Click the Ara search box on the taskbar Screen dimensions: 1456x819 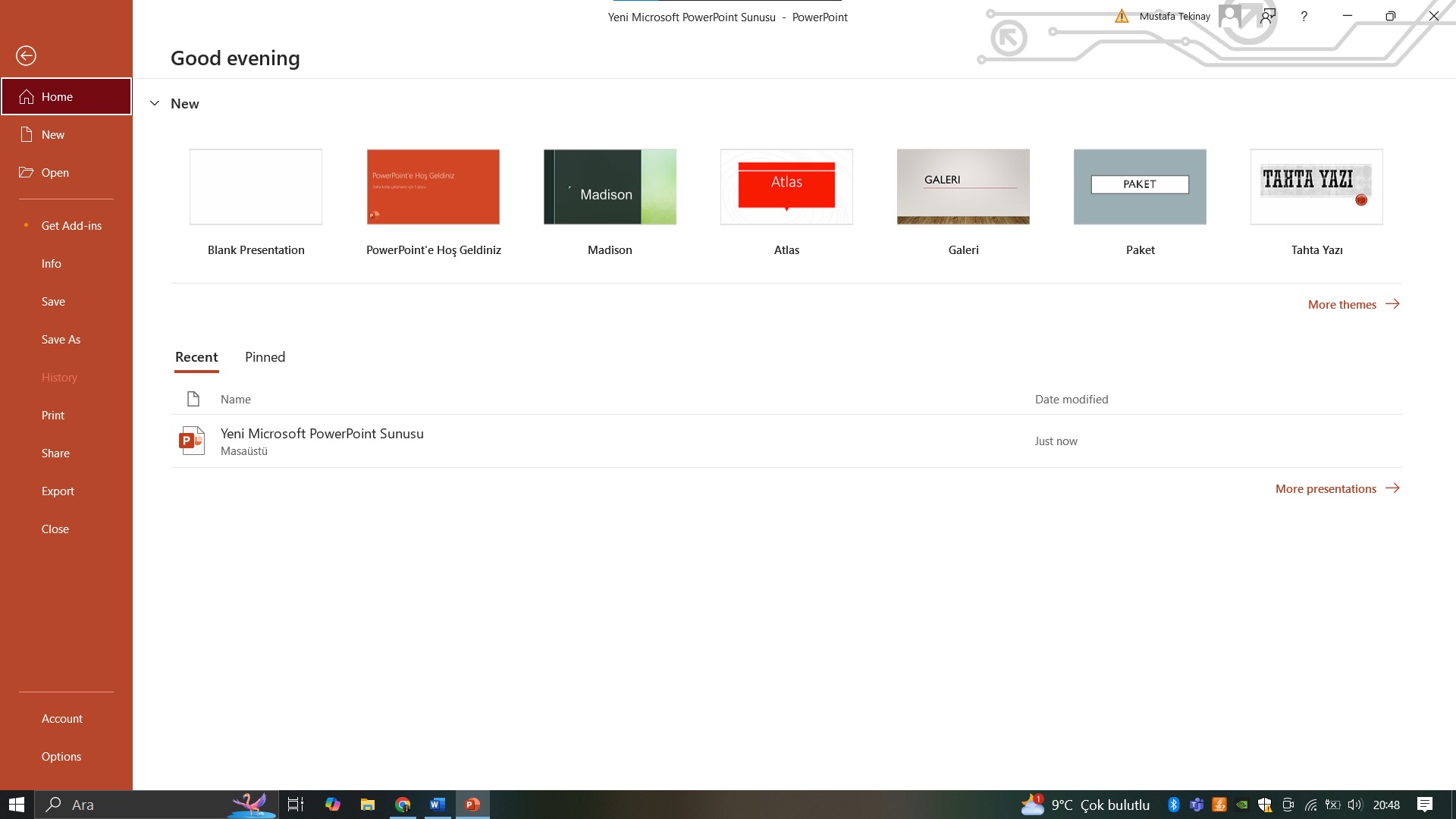(156, 805)
